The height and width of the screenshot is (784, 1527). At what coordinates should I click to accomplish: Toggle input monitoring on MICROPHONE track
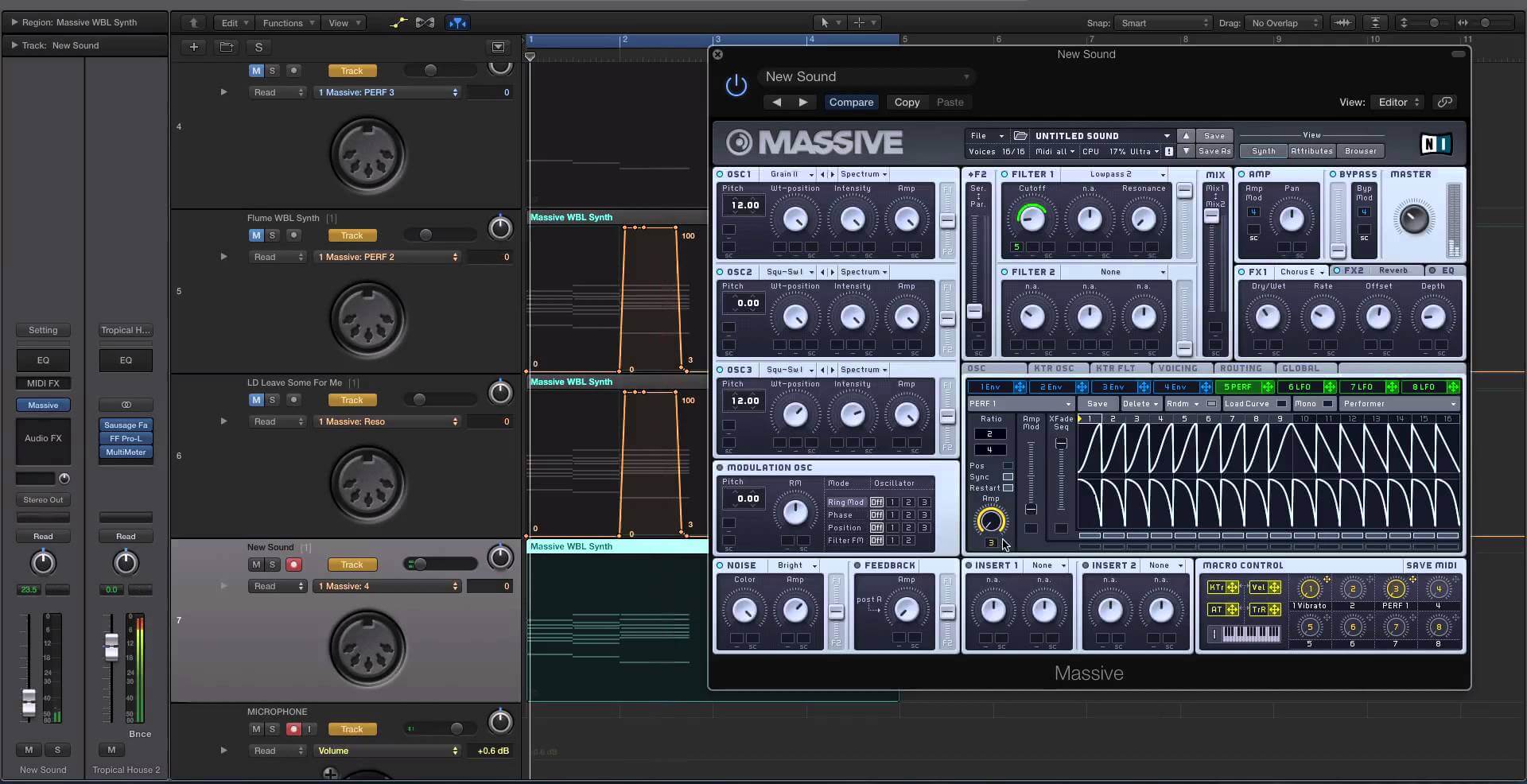[x=310, y=729]
